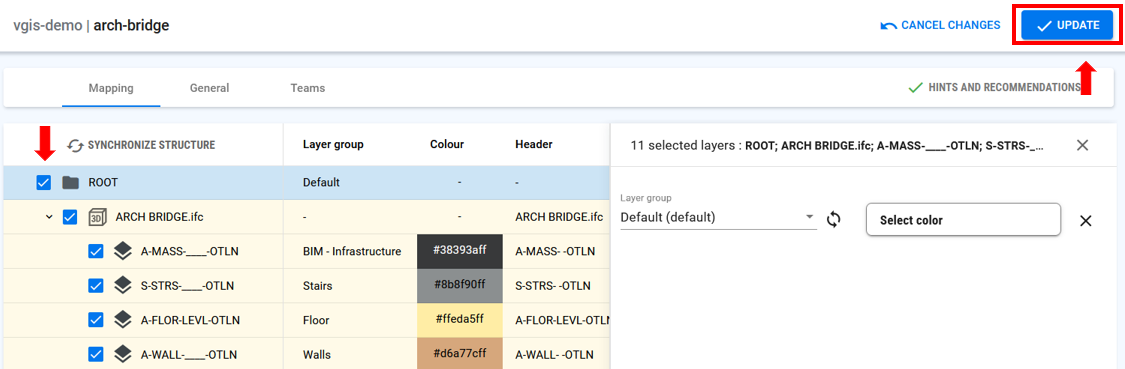Click the #d6a77cff colour swatch

pos(460,353)
